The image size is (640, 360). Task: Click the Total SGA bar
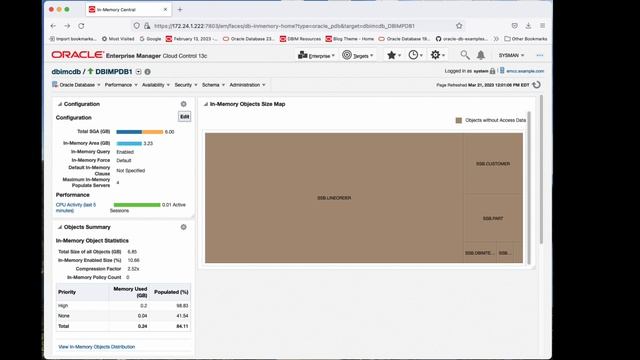140,132
